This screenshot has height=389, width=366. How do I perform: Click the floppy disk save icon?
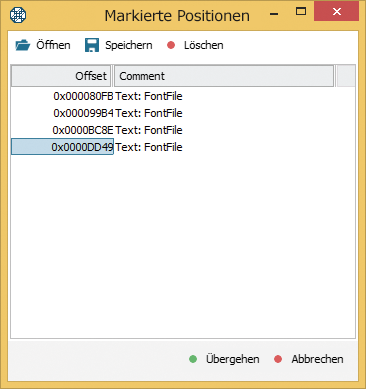pos(92,45)
